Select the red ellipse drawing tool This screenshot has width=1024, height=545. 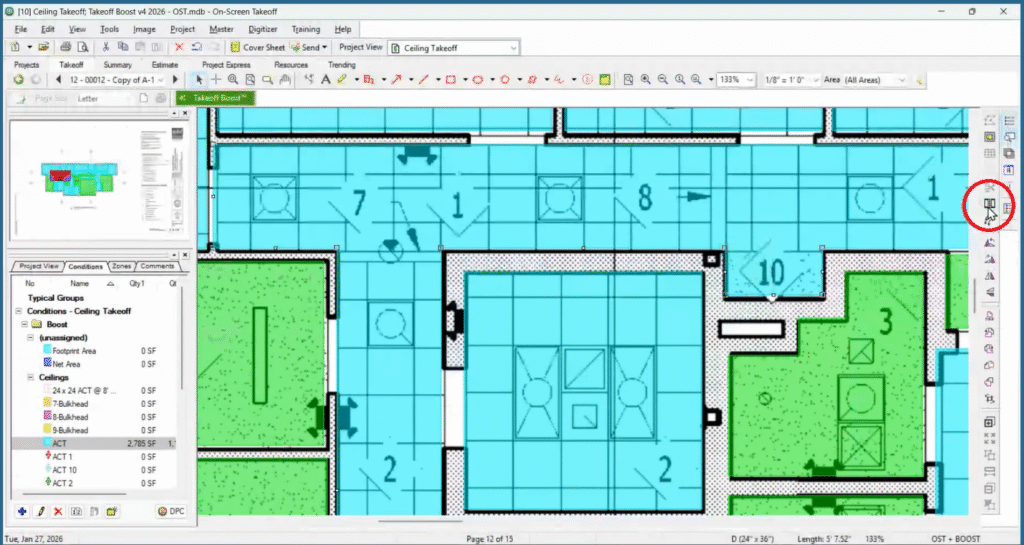point(478,80)
